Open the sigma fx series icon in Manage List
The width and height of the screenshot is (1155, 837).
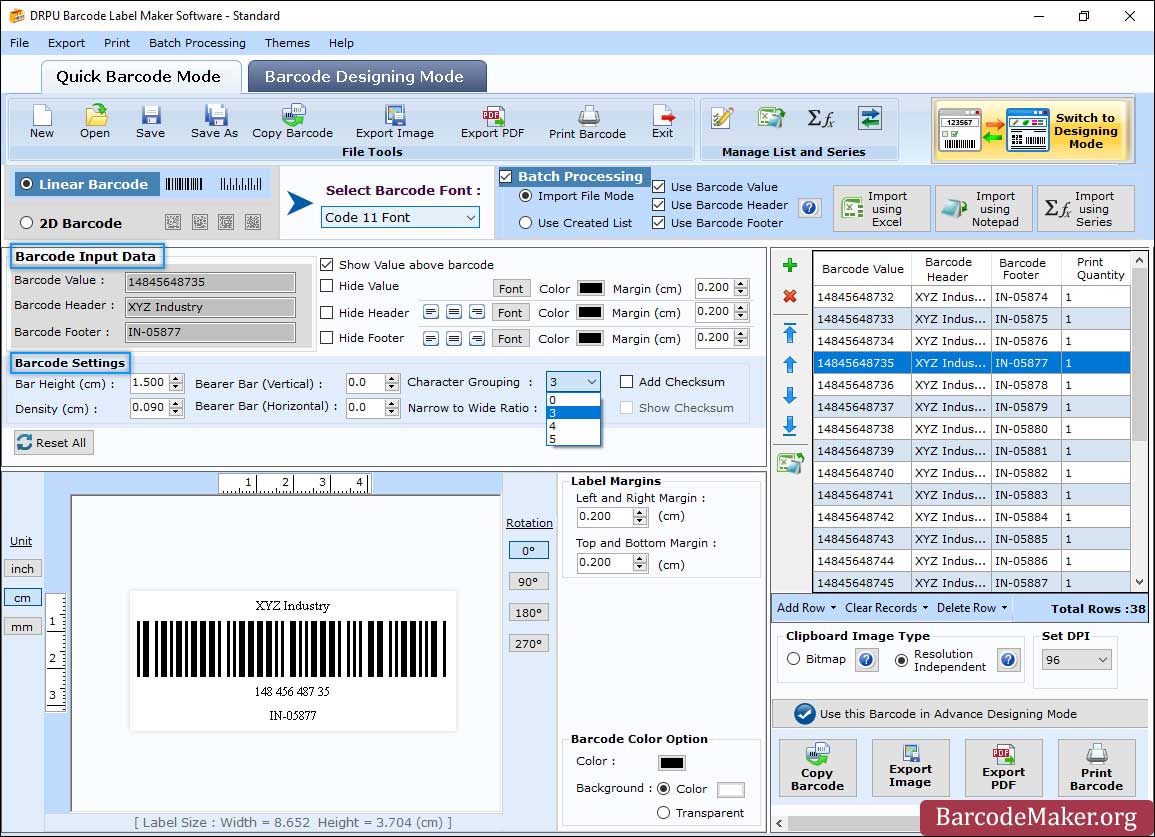[821, 119]
